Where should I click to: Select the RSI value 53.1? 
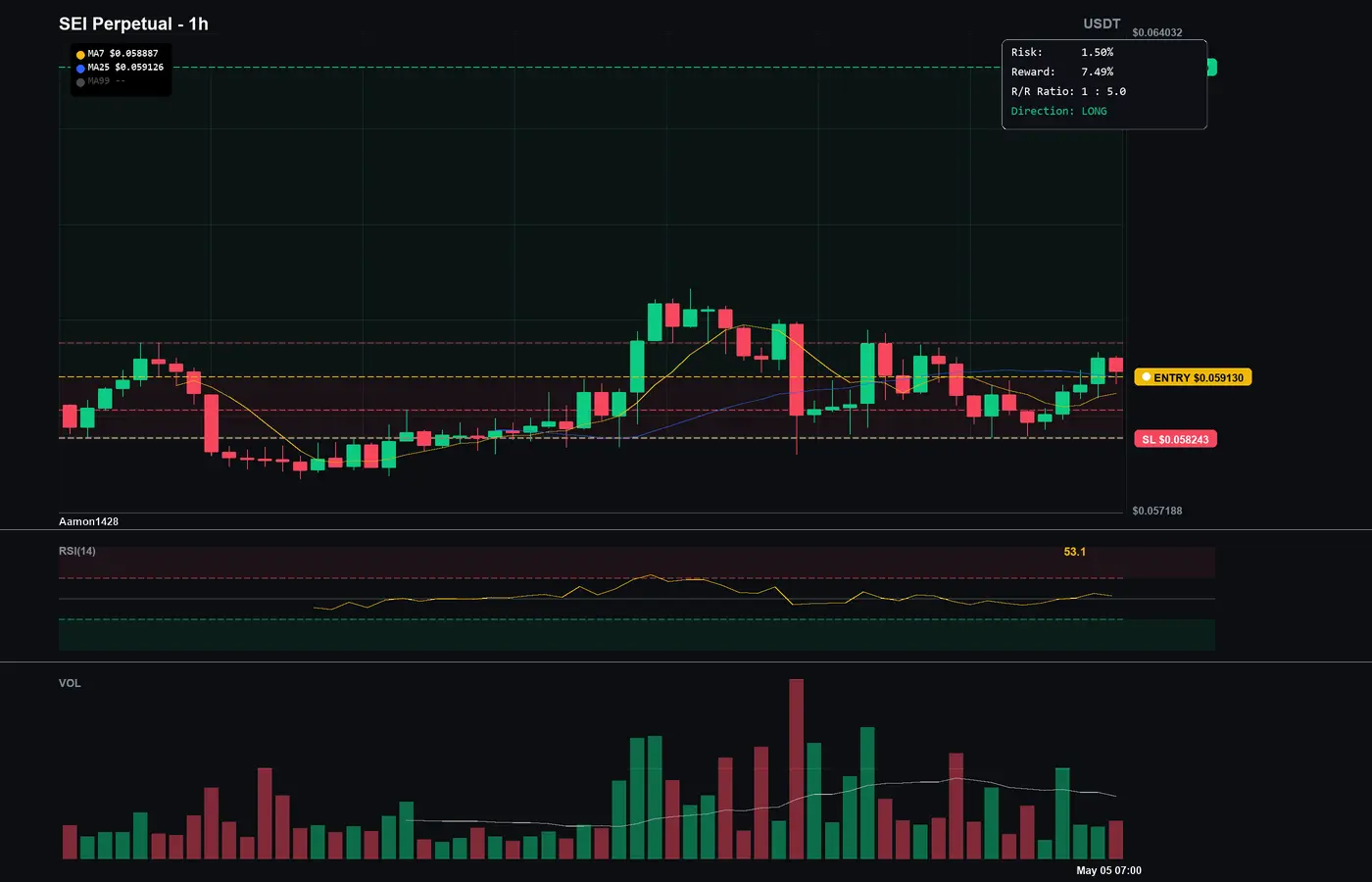tap(1075, 552)
